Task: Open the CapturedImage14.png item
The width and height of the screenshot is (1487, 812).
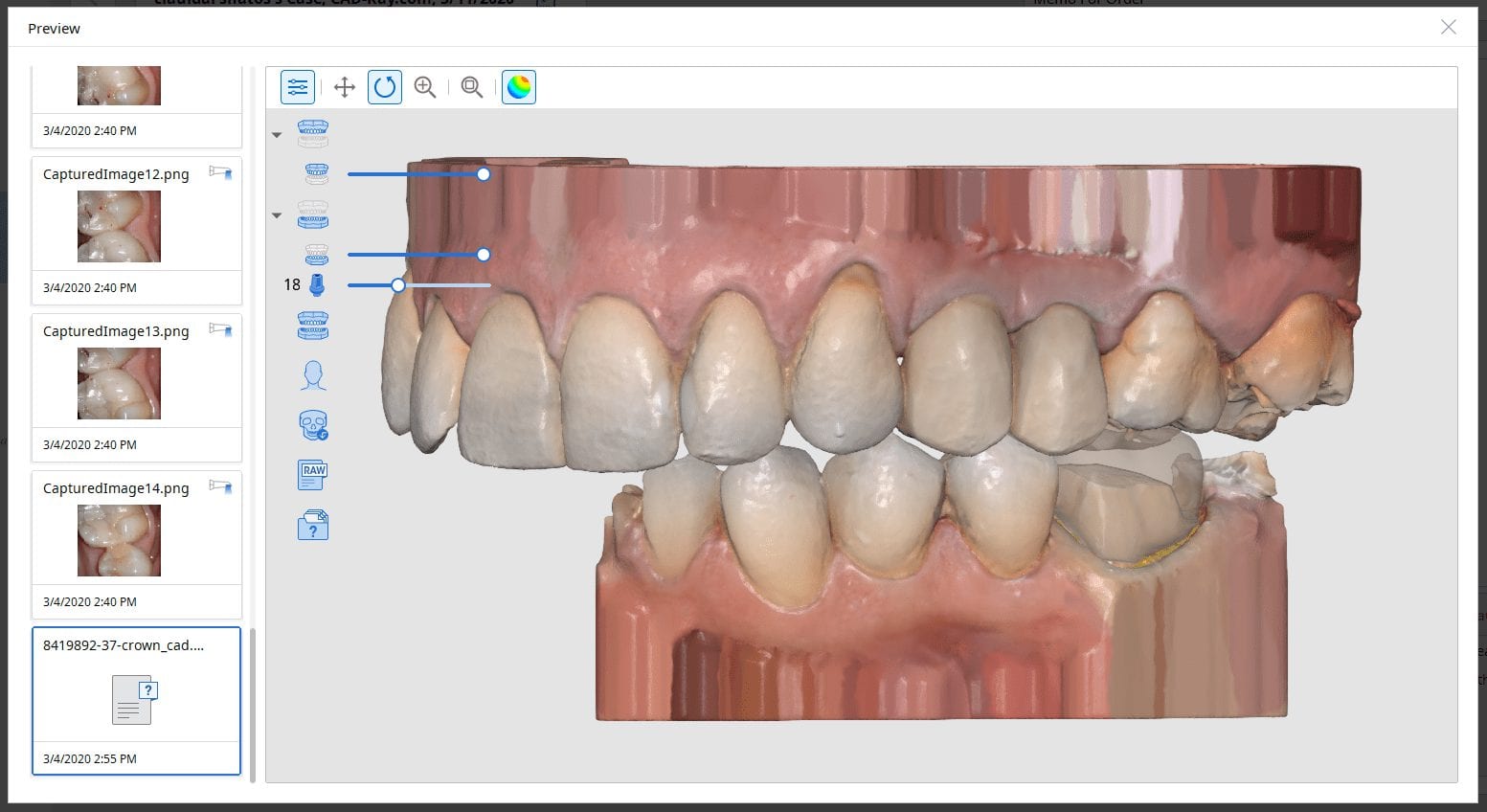Action: pos(119,540)
